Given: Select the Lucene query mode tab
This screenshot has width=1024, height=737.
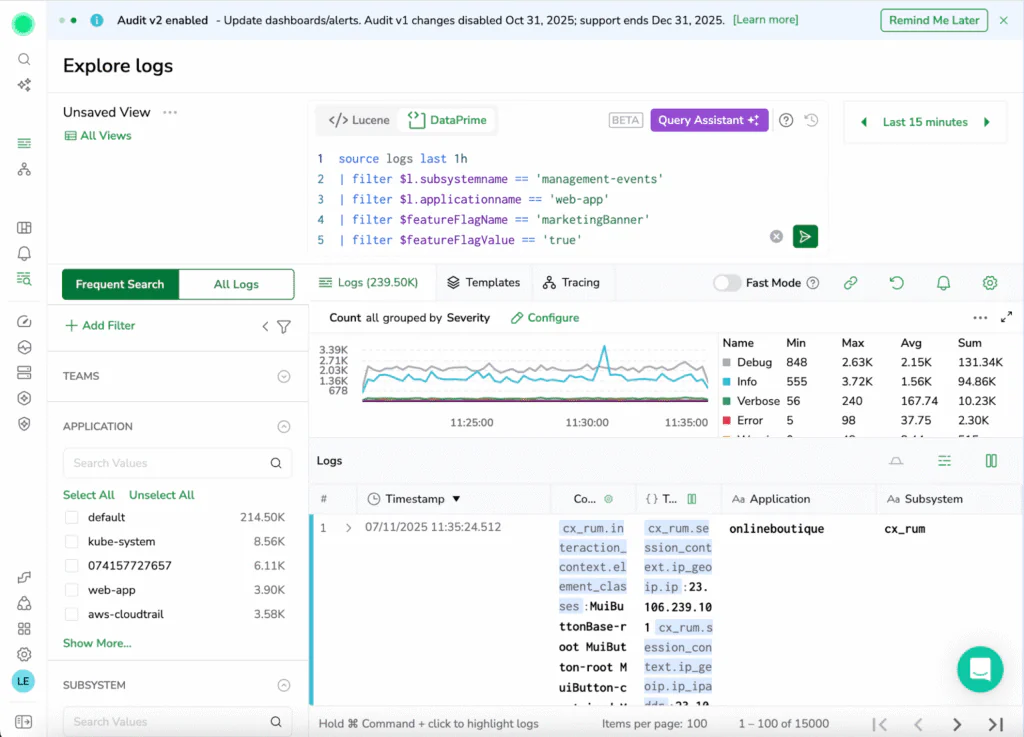Looking at the screenshot, I should (x=359, y=120).
